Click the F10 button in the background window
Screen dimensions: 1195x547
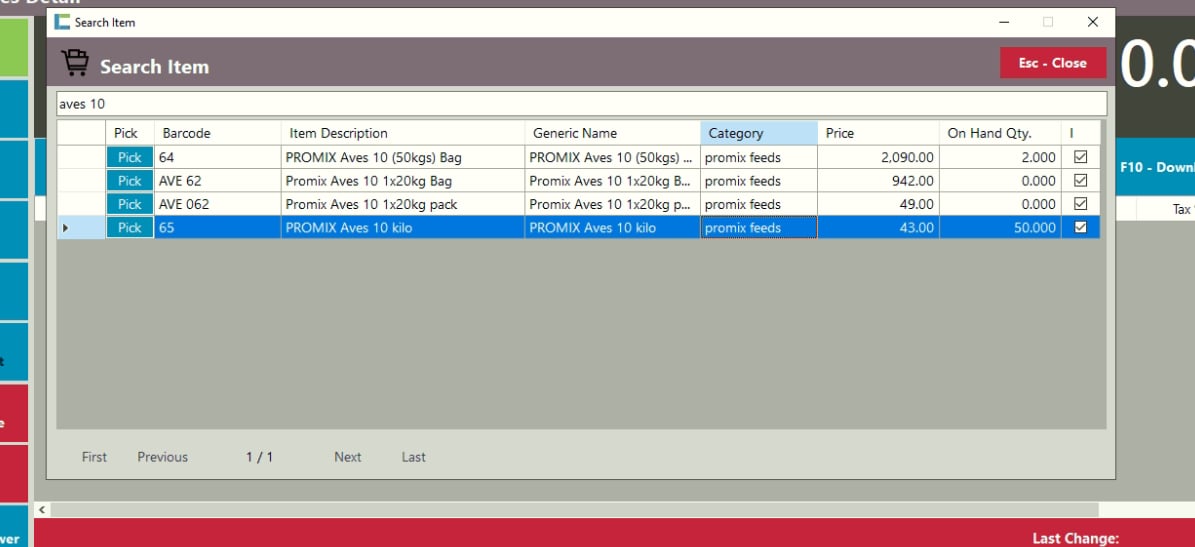pos(1155,167)
